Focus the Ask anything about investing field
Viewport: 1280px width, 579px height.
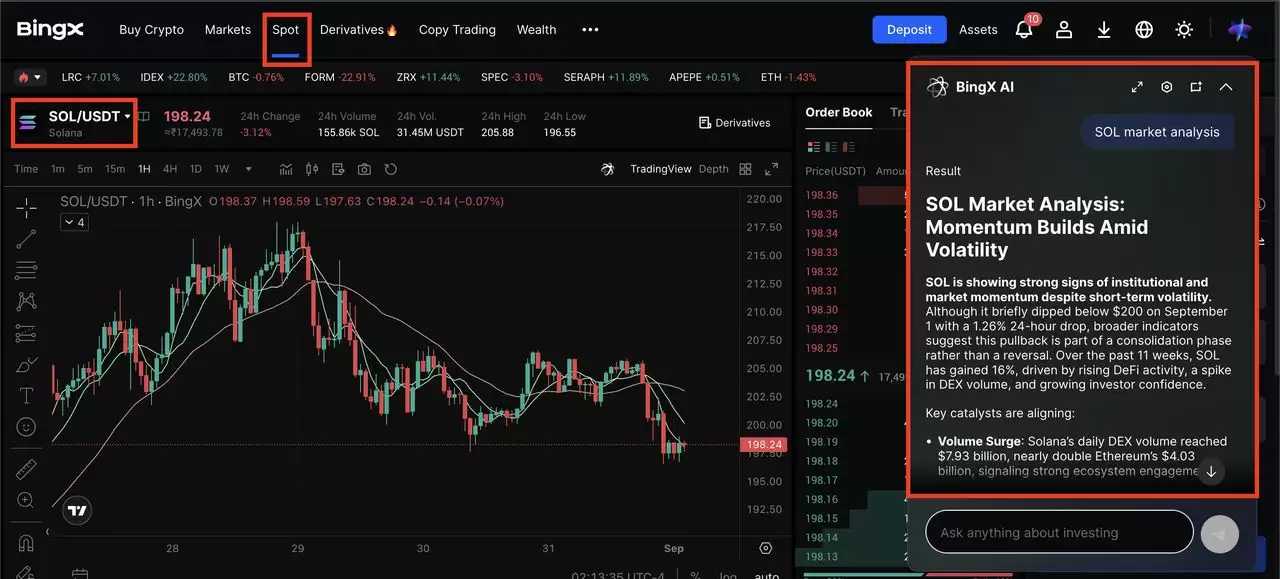coord(1058,533)
